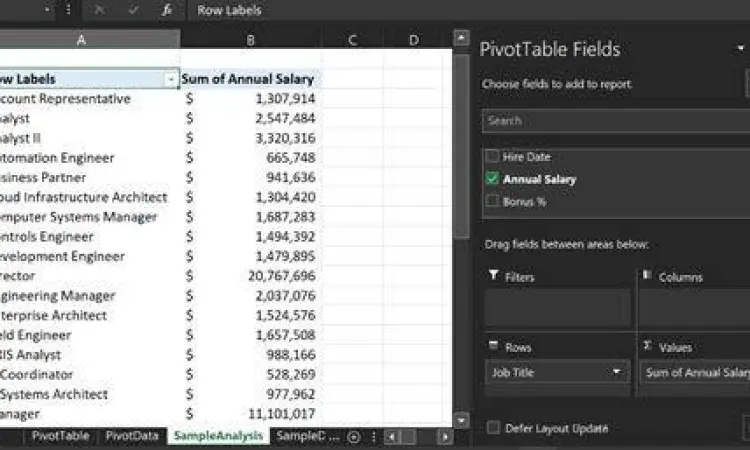Click the Engineering Manager row label
This screenshot has width=750, height=450.
coord(57,296)
